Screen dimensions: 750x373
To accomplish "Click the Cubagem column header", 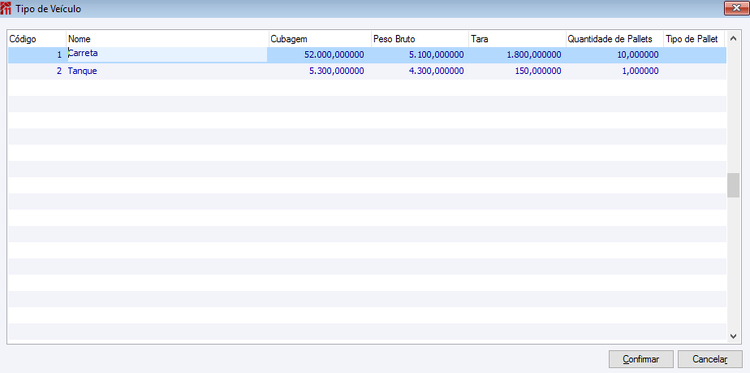I will (x=320, y=39).
